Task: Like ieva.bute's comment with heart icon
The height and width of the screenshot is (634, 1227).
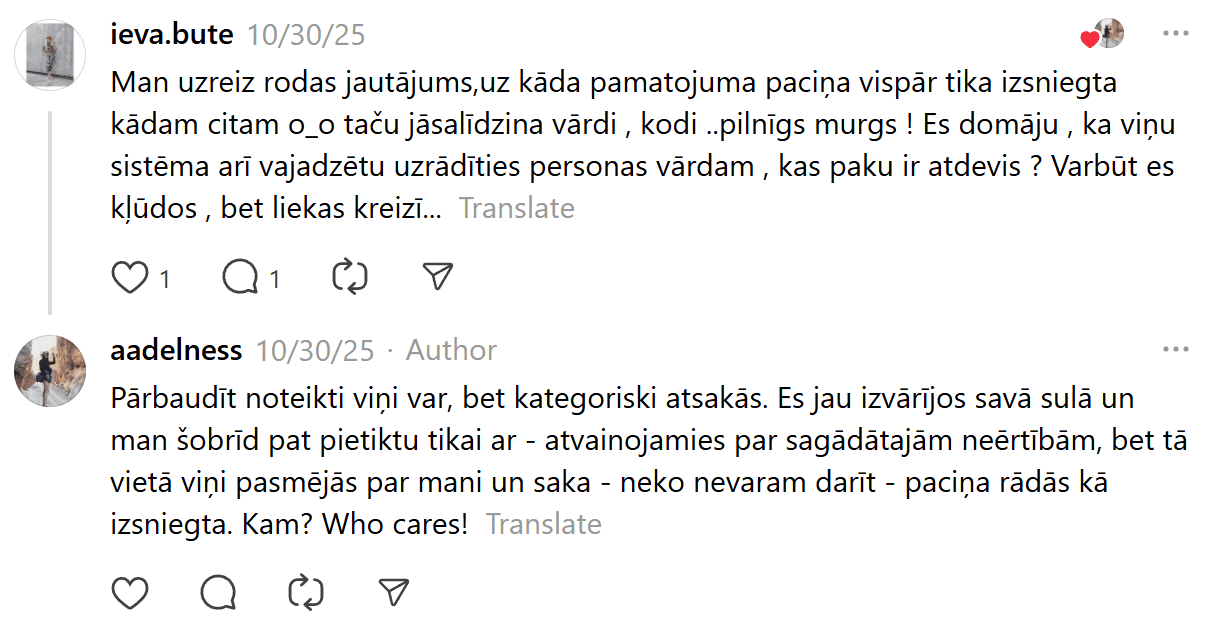Action: click(x=129, y=277)
